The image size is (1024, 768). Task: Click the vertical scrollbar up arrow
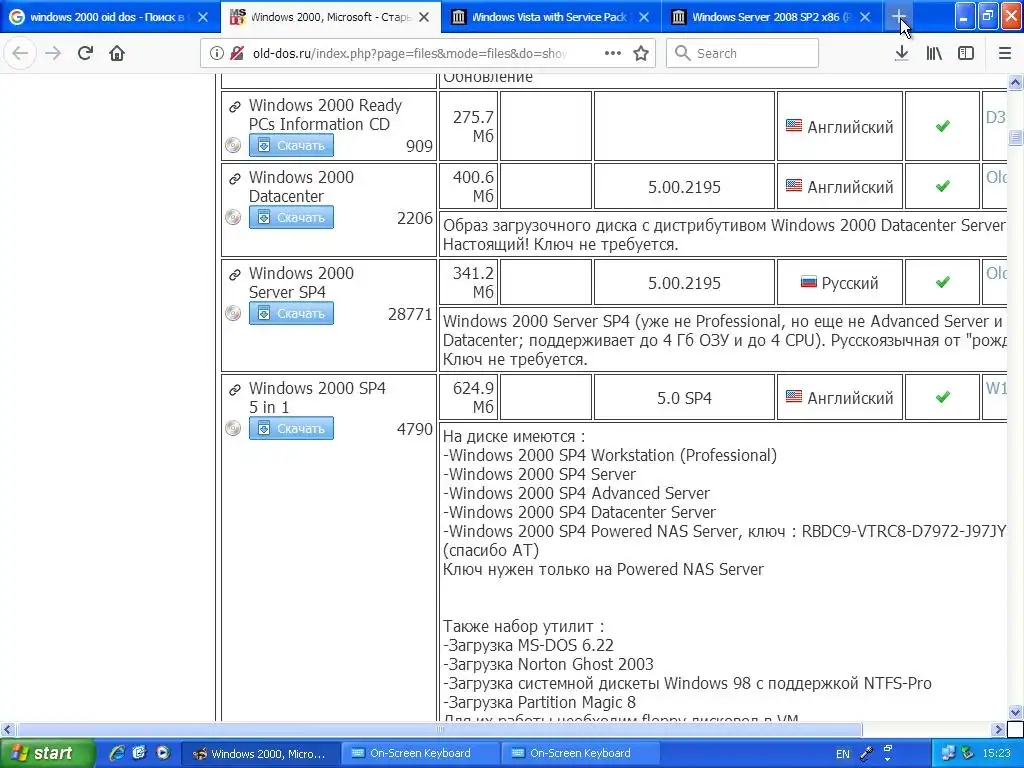(1015, 82)
